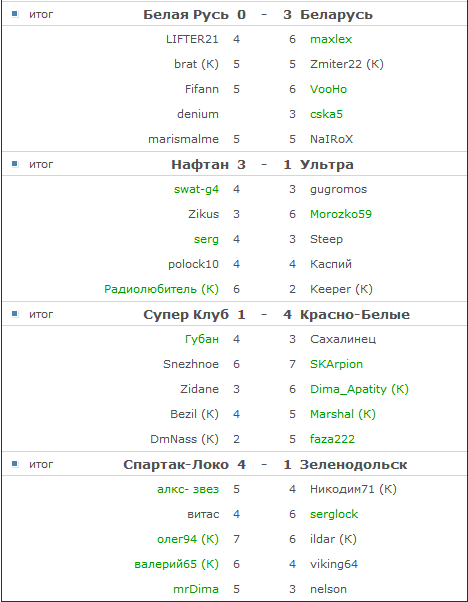
Task: Open Morozko59 player profile
Action: tap(341, 214)
